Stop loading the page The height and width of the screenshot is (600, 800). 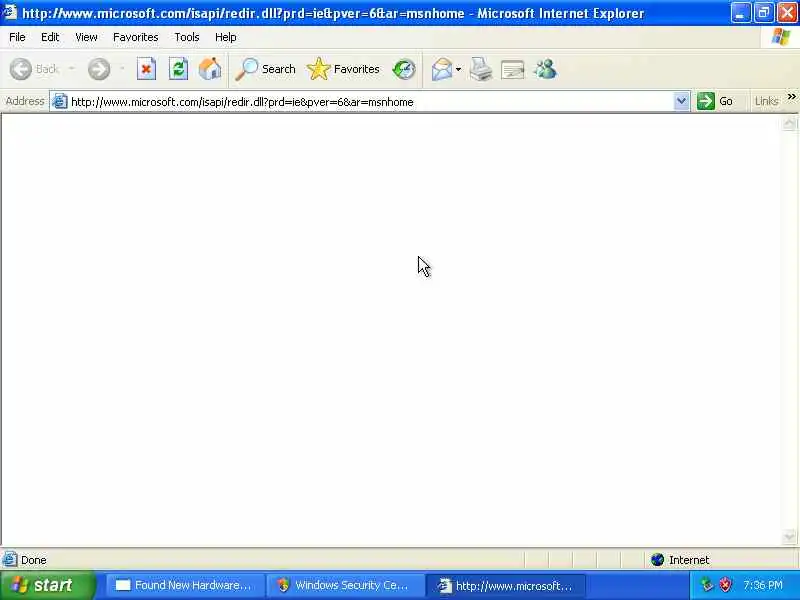coord(146,69)
